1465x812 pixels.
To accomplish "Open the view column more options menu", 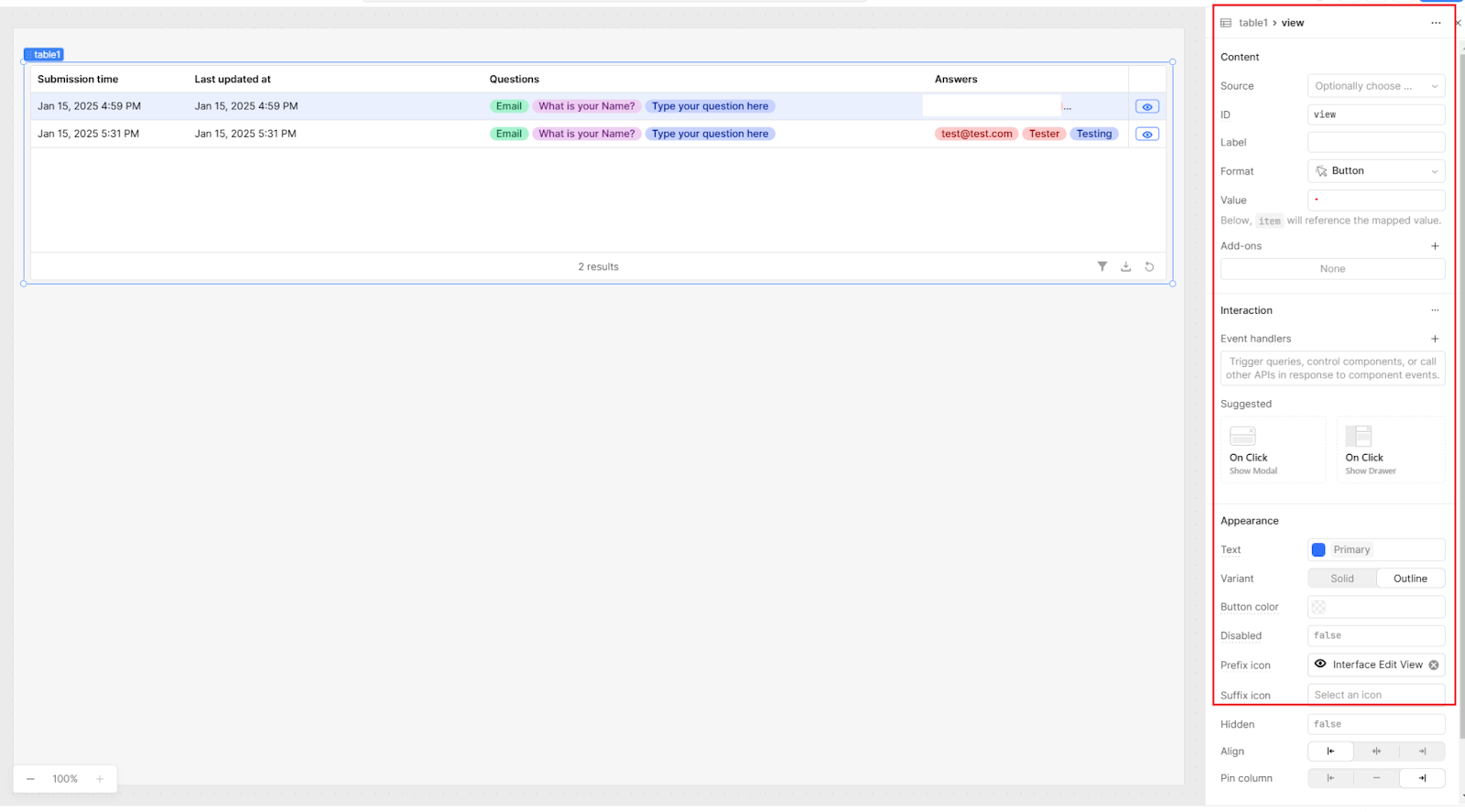I will pyautogui.click(x=1435, y=23).
